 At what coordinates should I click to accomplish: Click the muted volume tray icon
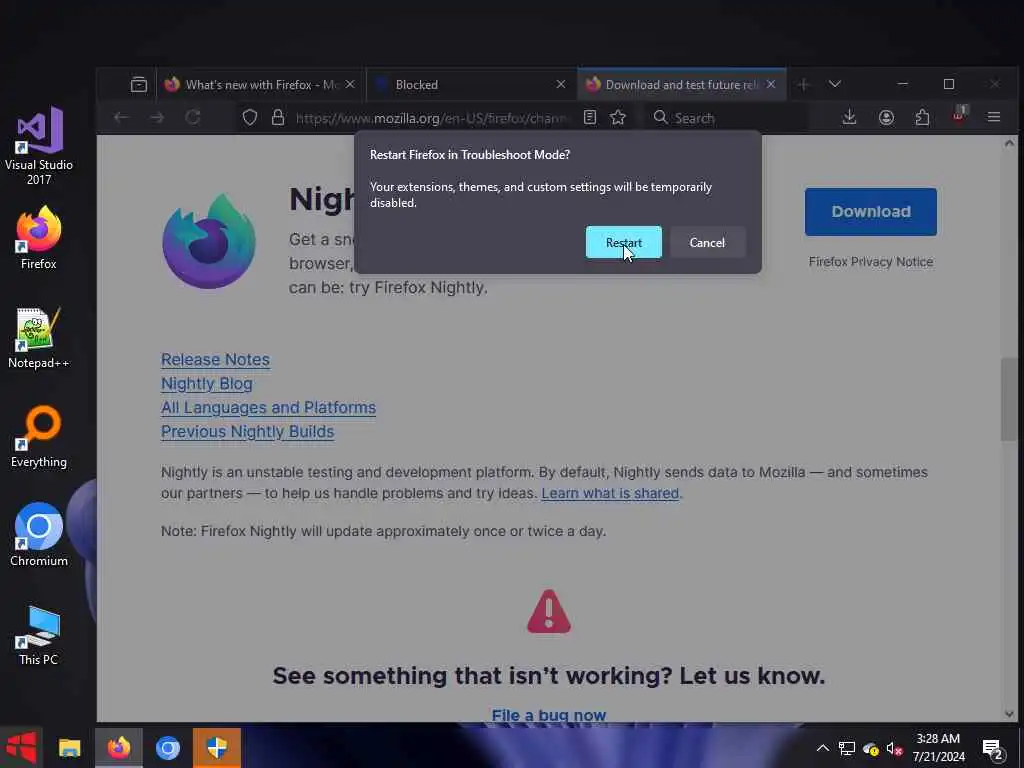[894, 748]
